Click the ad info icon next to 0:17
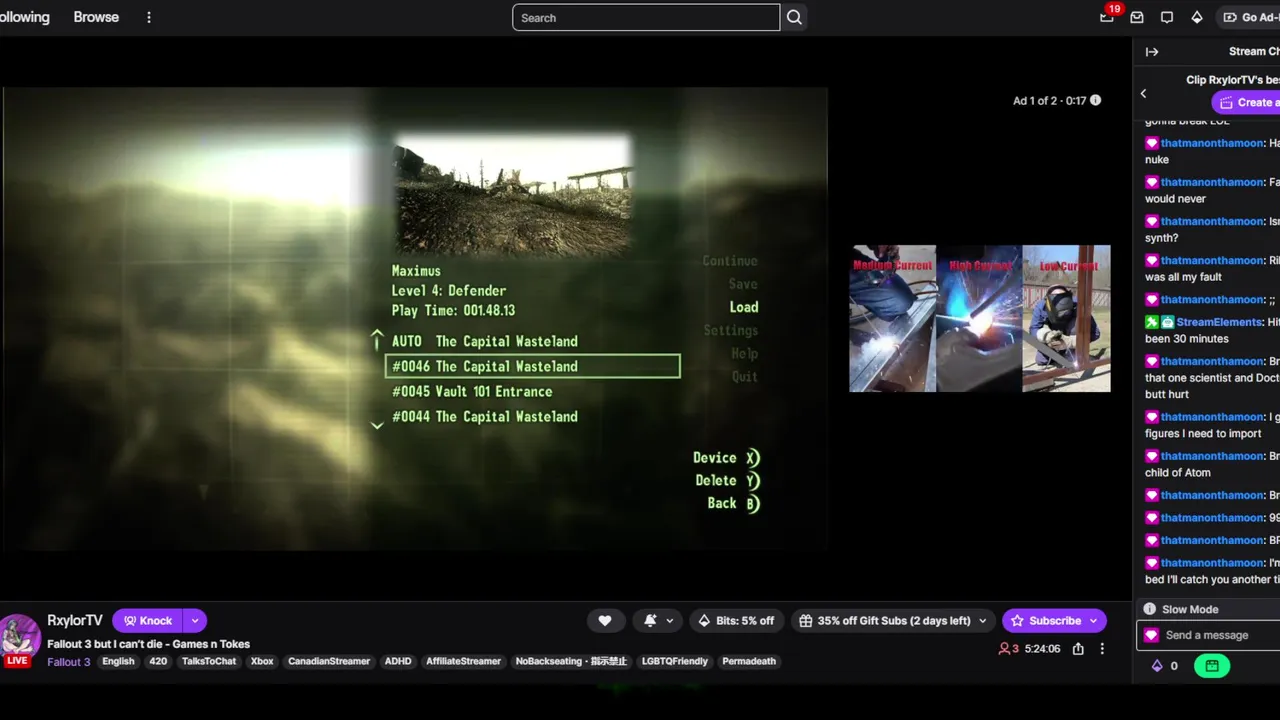The height and width of the screenshot is (720, 1280). click(x=1095, y=100)
